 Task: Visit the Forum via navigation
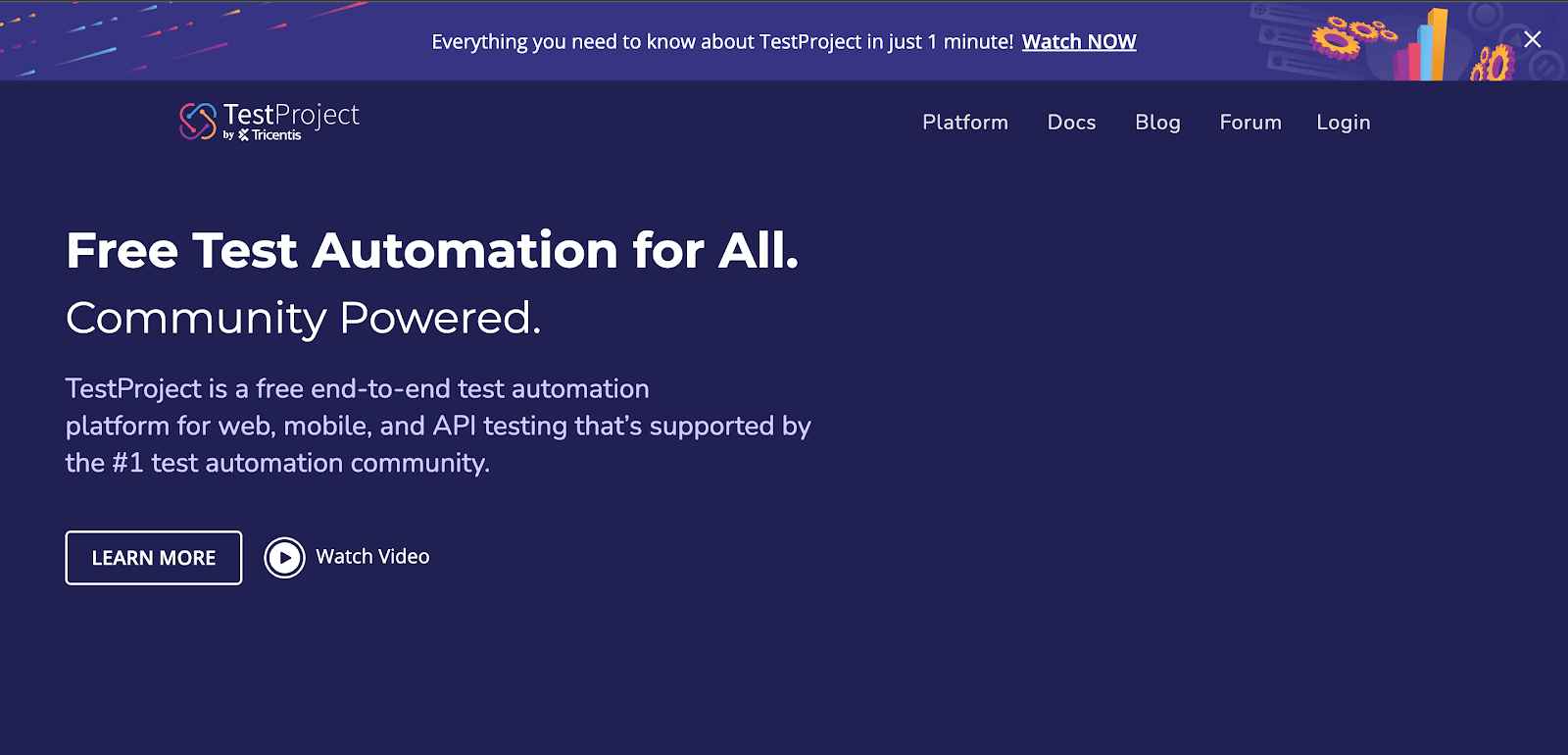tap(1249, 122)
